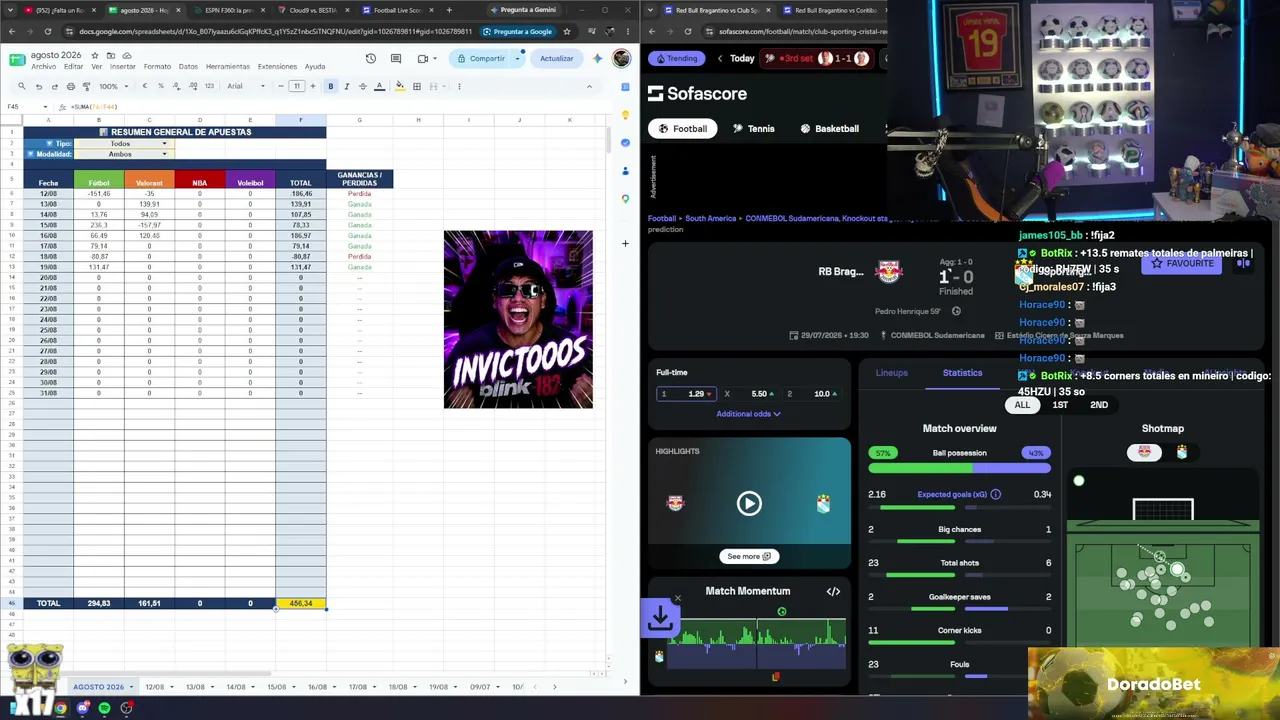Show 2ND half statistics
Screen dimensions: 1280x720
point(1099,405)
